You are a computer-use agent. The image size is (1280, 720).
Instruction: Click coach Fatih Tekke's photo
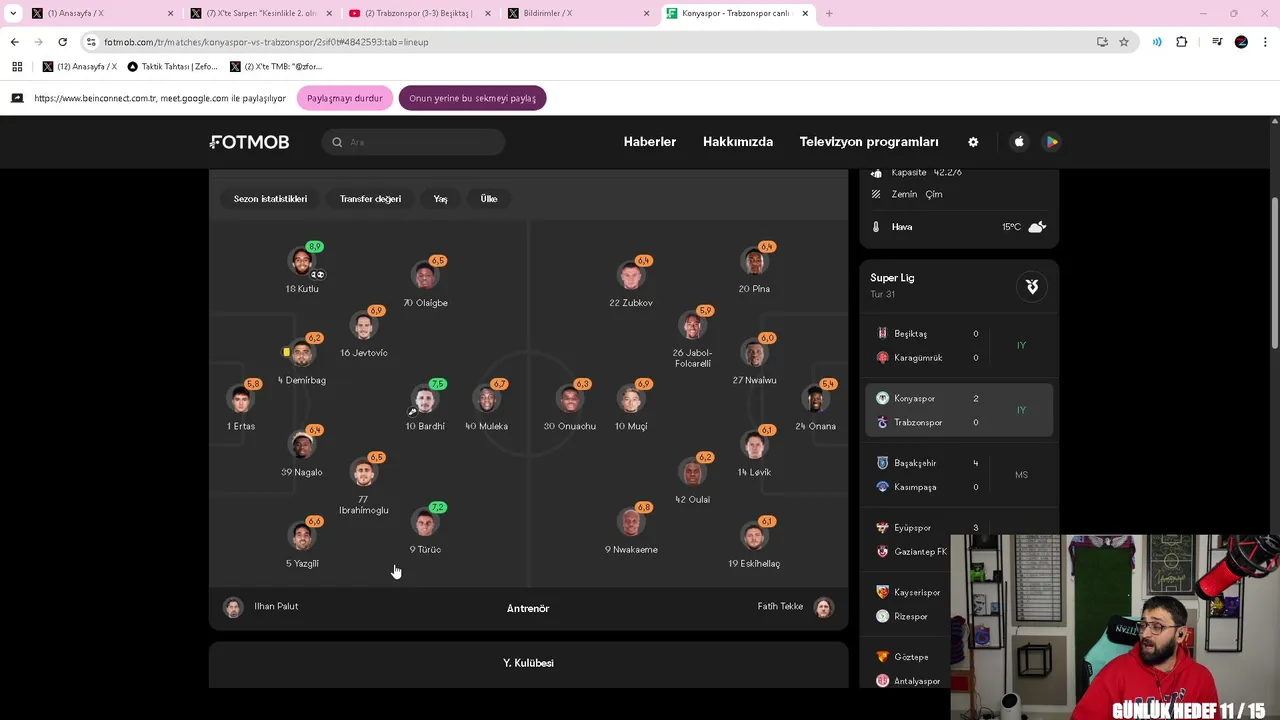point(823,607)
